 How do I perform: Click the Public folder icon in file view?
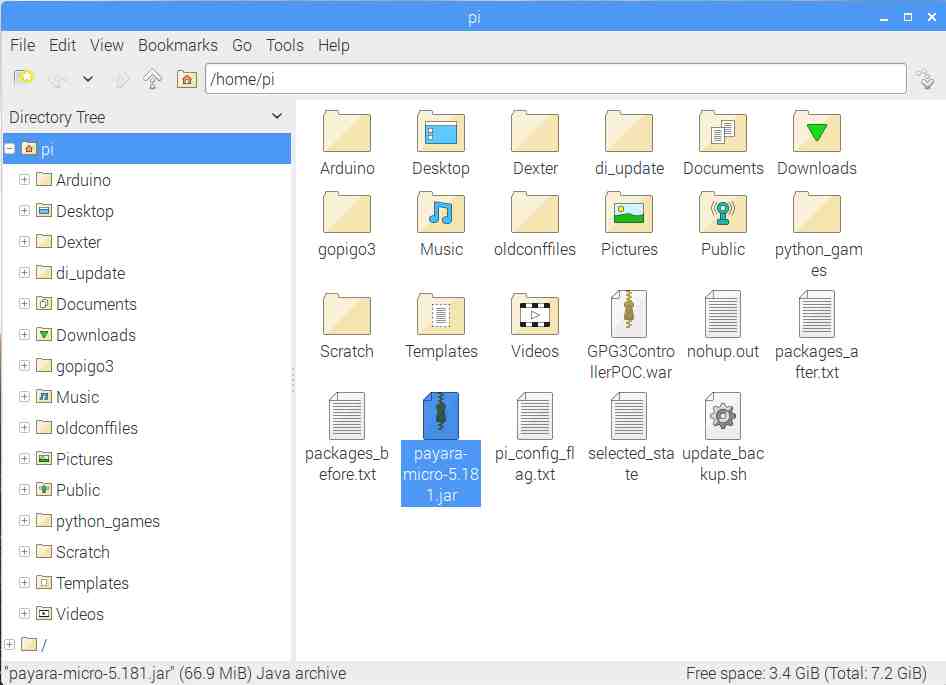[x=723, y=212]
